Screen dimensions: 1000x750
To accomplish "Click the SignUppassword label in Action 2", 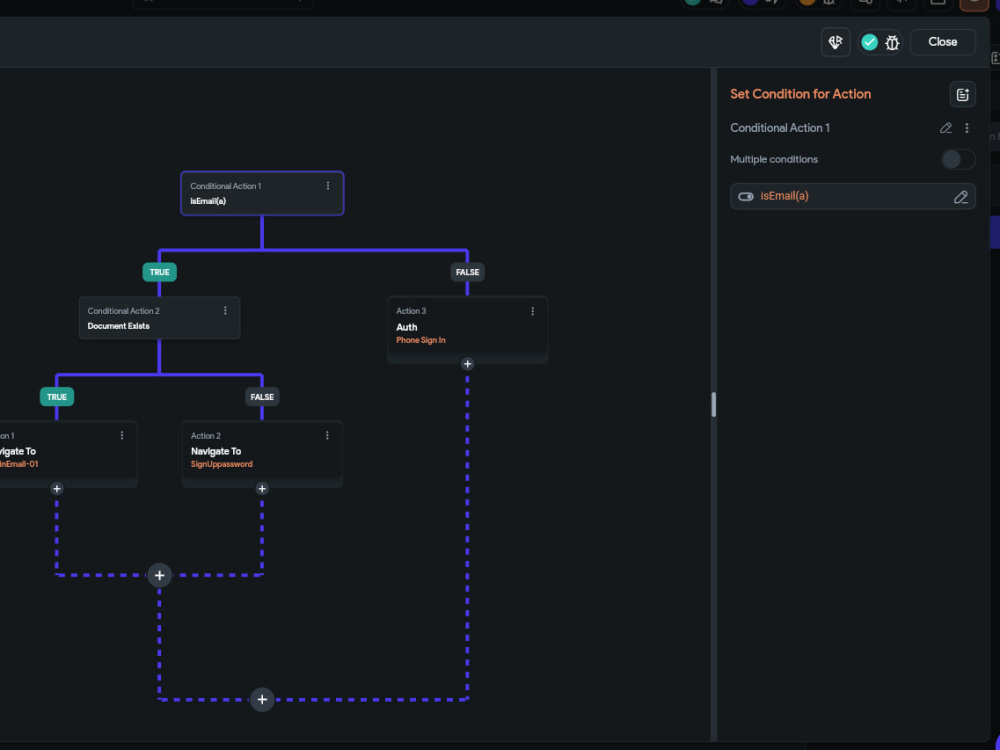I will click(x=221, y=464).
